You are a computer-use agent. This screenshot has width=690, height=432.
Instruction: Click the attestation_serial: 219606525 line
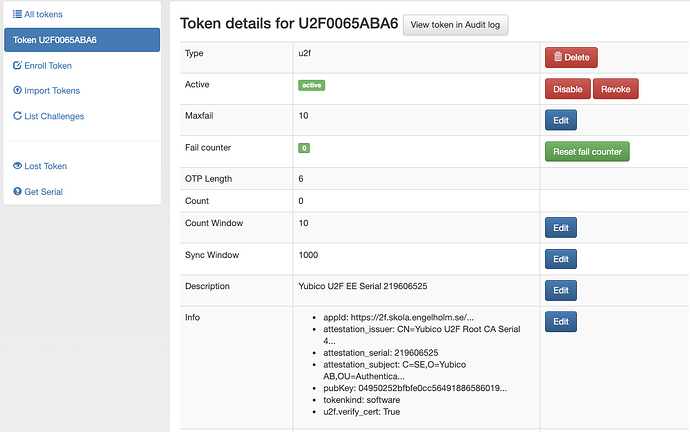(x=380, y=353)
